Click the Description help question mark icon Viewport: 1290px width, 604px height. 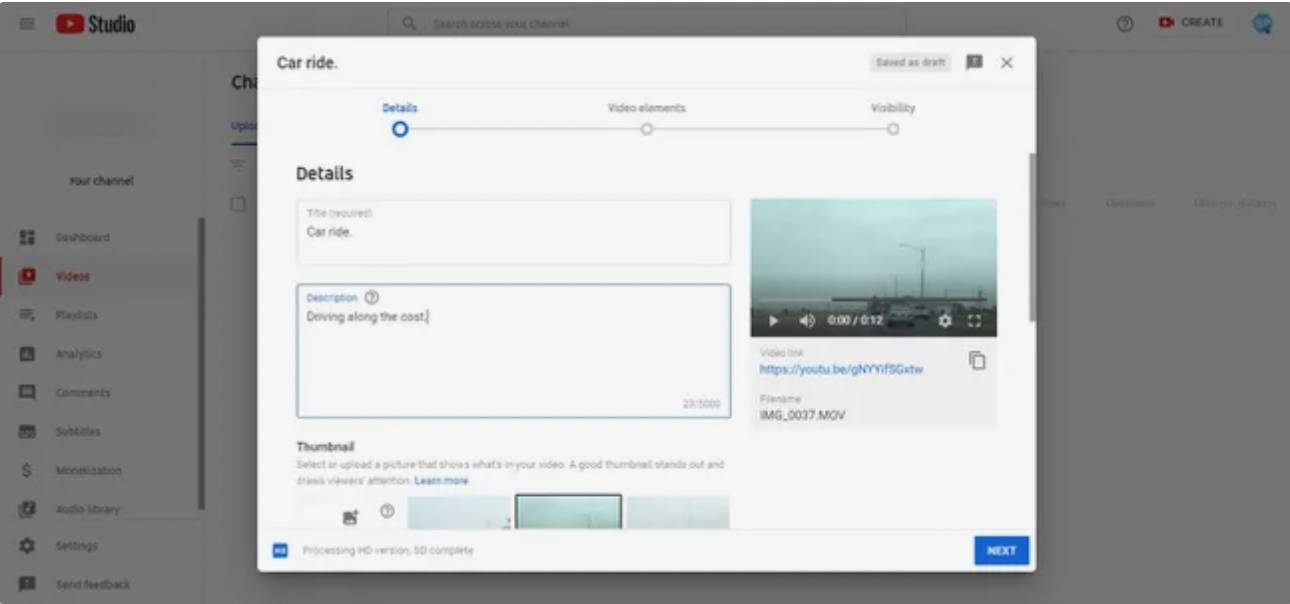point(372,297)
